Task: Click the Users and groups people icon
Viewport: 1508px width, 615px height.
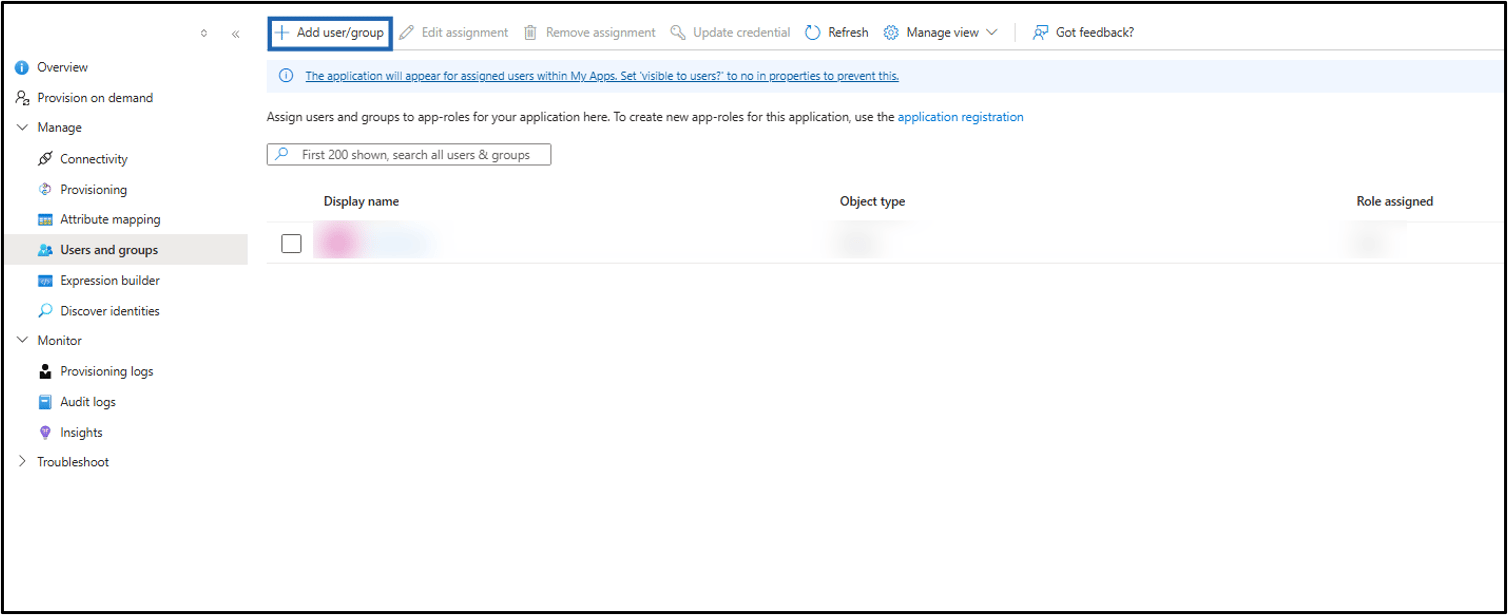Action: [45, 250]
